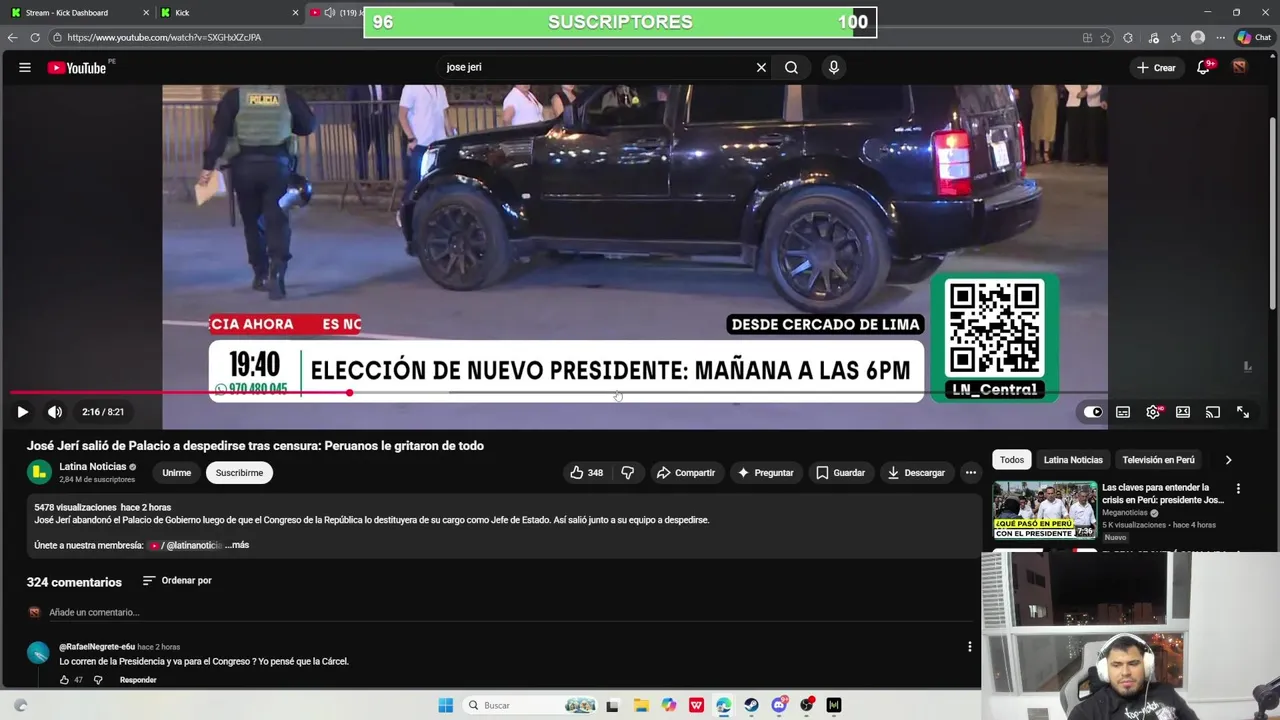Open the browser extensions icon

point(1128,37)
